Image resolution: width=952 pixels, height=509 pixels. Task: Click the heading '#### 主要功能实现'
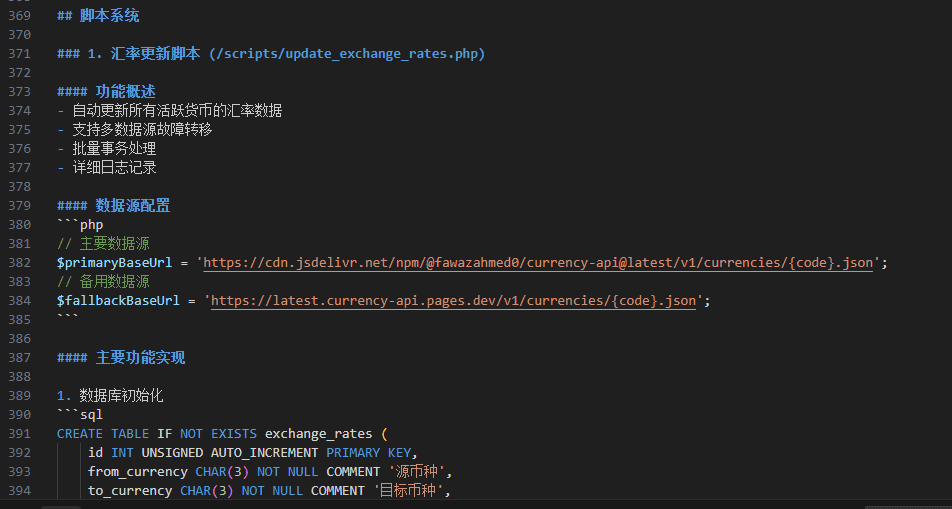121,358
